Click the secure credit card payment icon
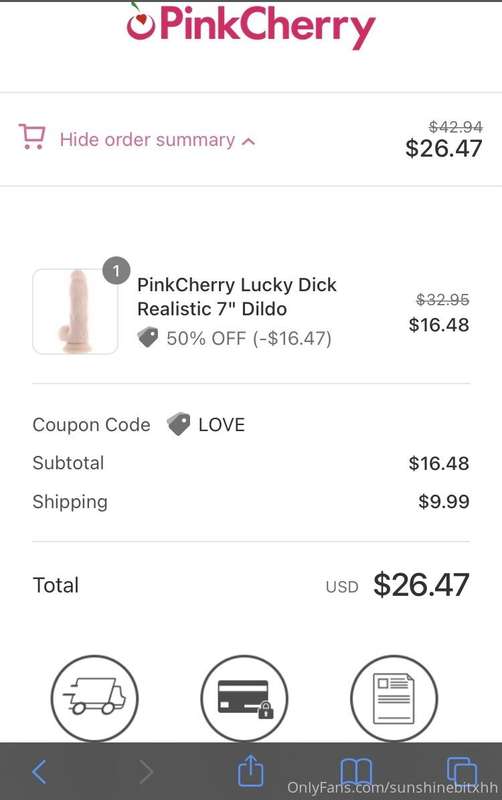Image resolution: width=502 pixels, height=800 pixels. coord(244,697)
